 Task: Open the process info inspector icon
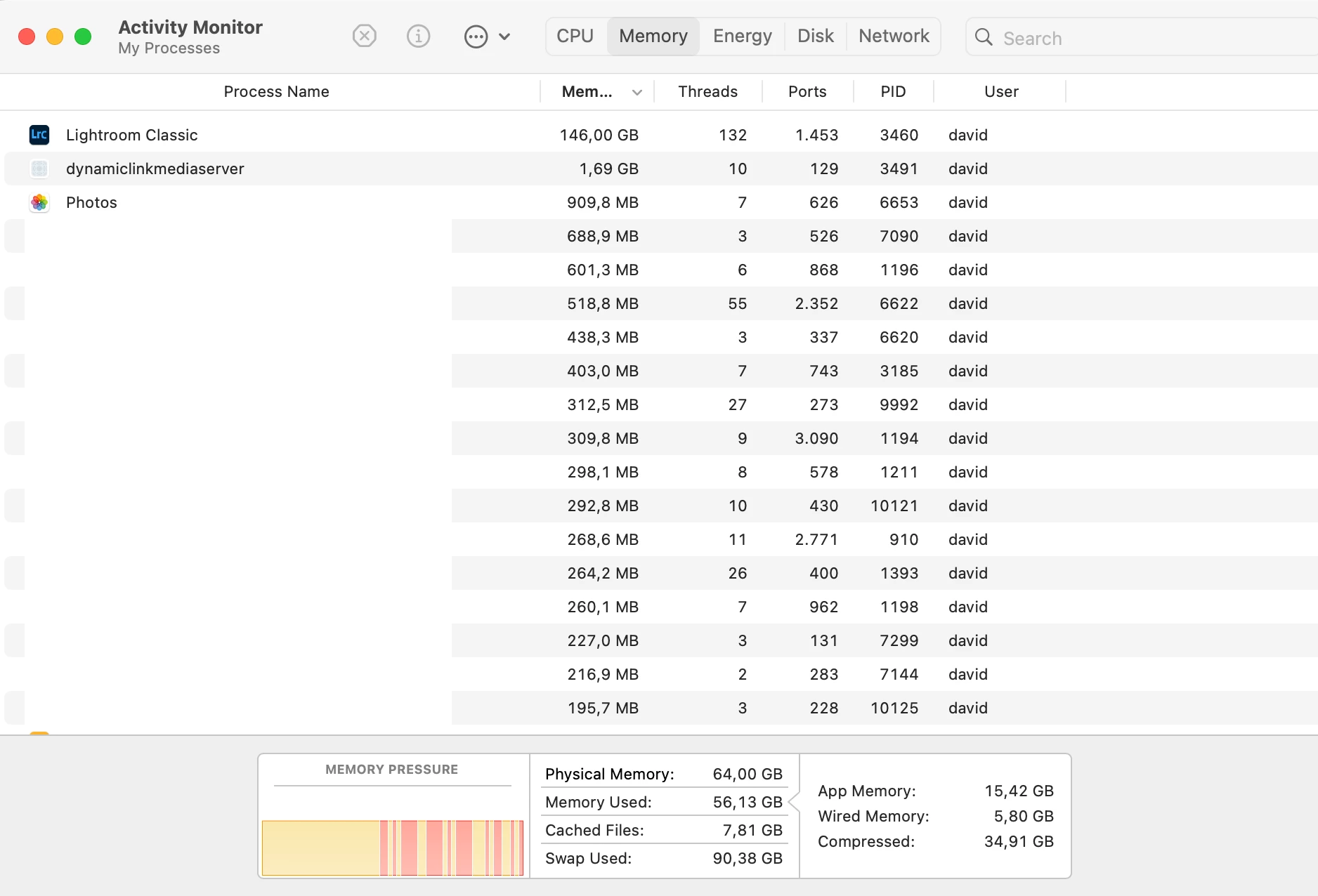click(x=418, y=36)
